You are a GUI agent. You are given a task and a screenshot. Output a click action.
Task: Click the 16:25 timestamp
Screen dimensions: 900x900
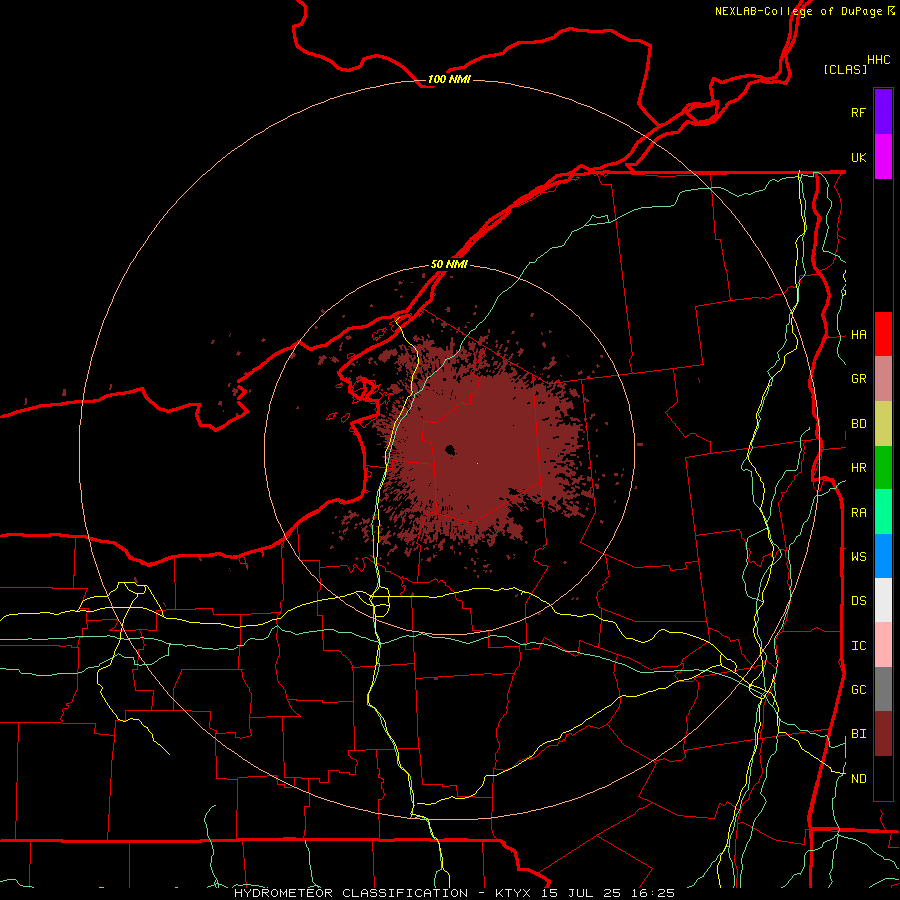pos(653,893)
